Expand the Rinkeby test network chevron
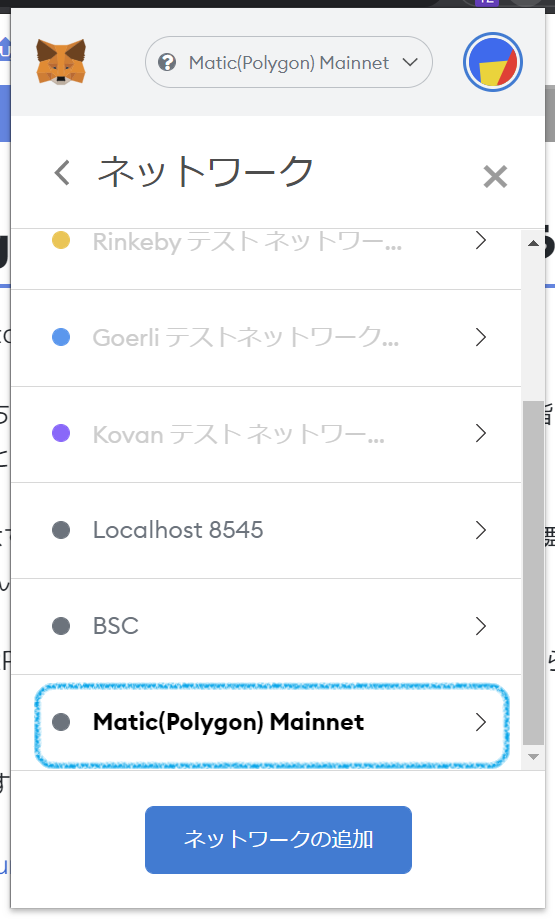This screenshot has width=555, height=920. [480, 240]
